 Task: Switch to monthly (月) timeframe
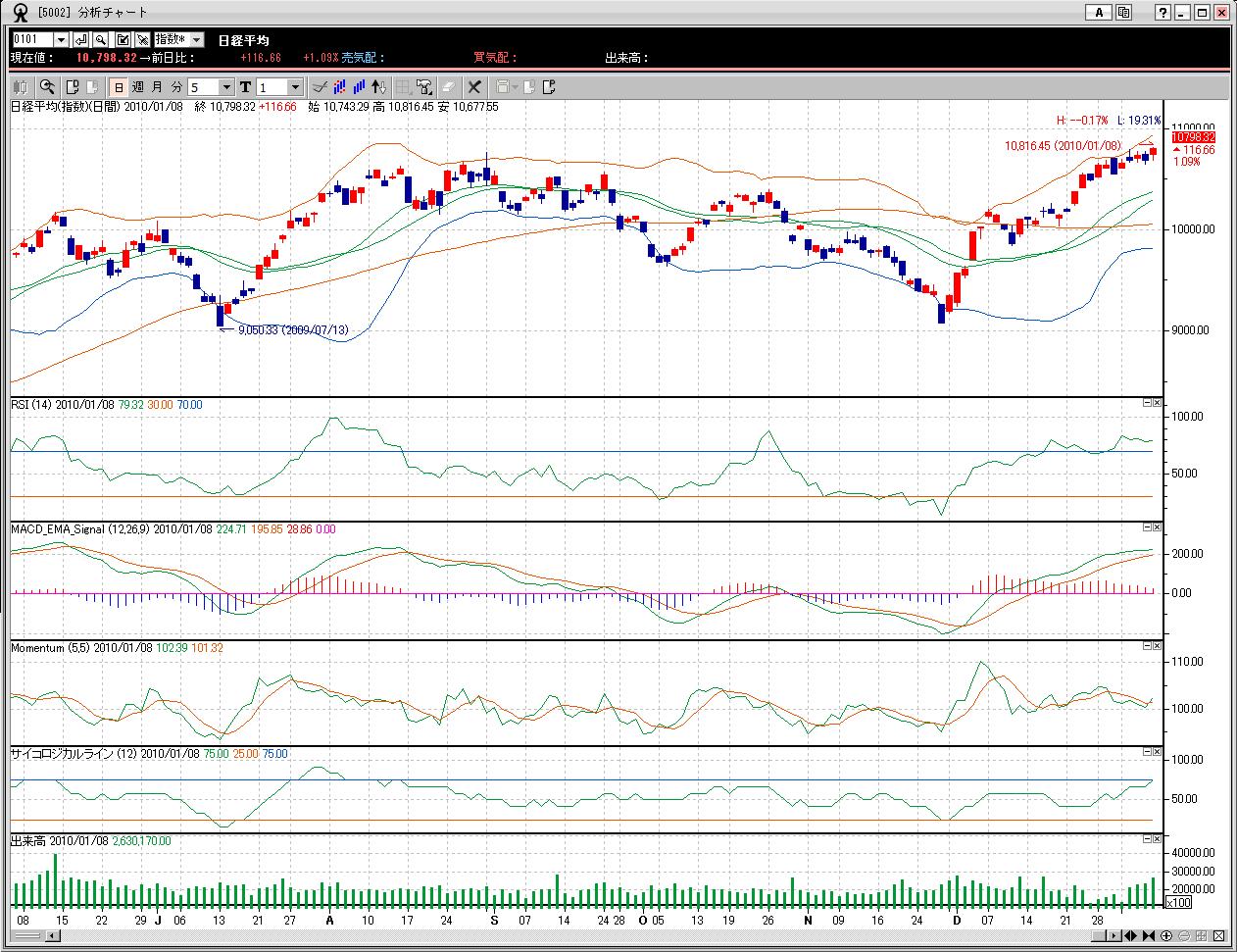coord(157,87)
